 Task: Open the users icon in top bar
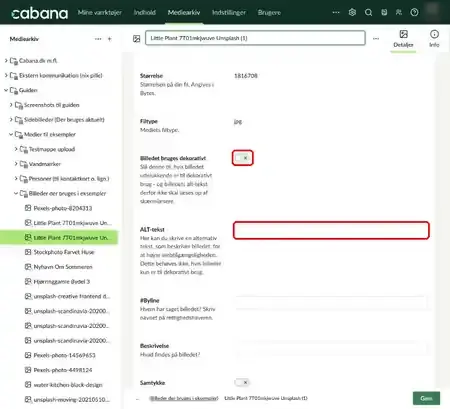click(399, 12)
